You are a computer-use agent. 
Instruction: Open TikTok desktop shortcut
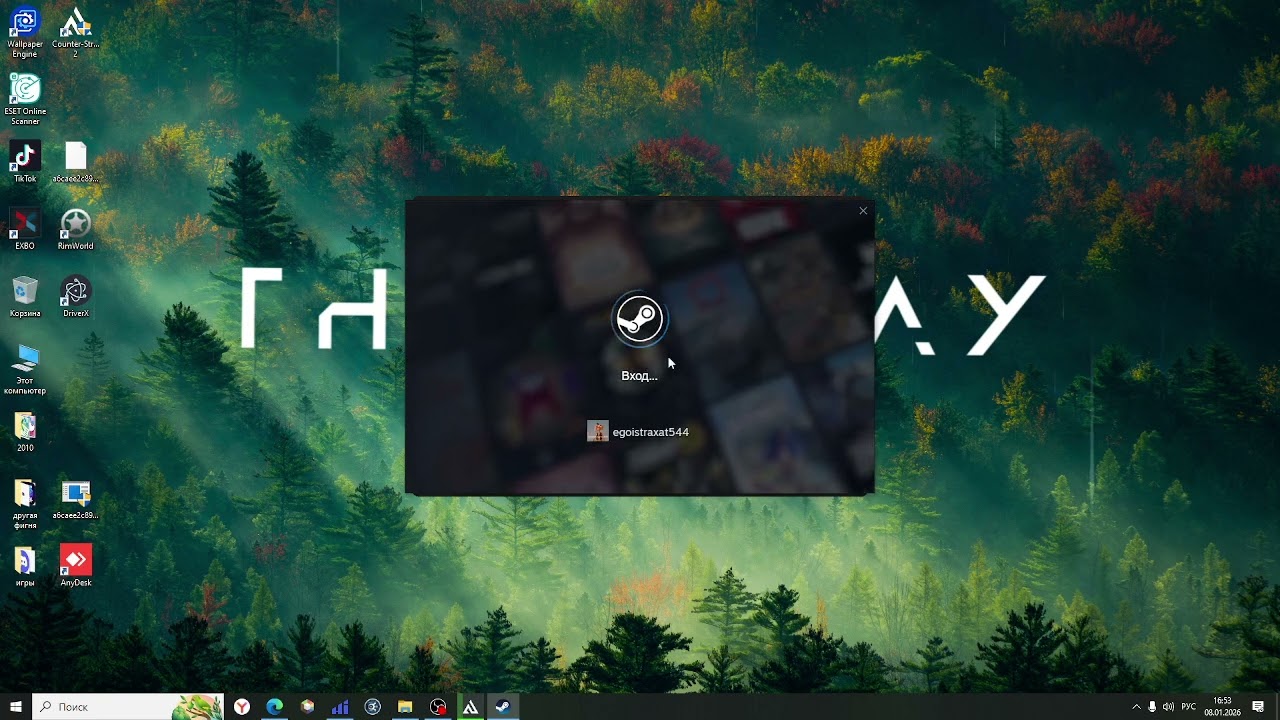point(25,162)
